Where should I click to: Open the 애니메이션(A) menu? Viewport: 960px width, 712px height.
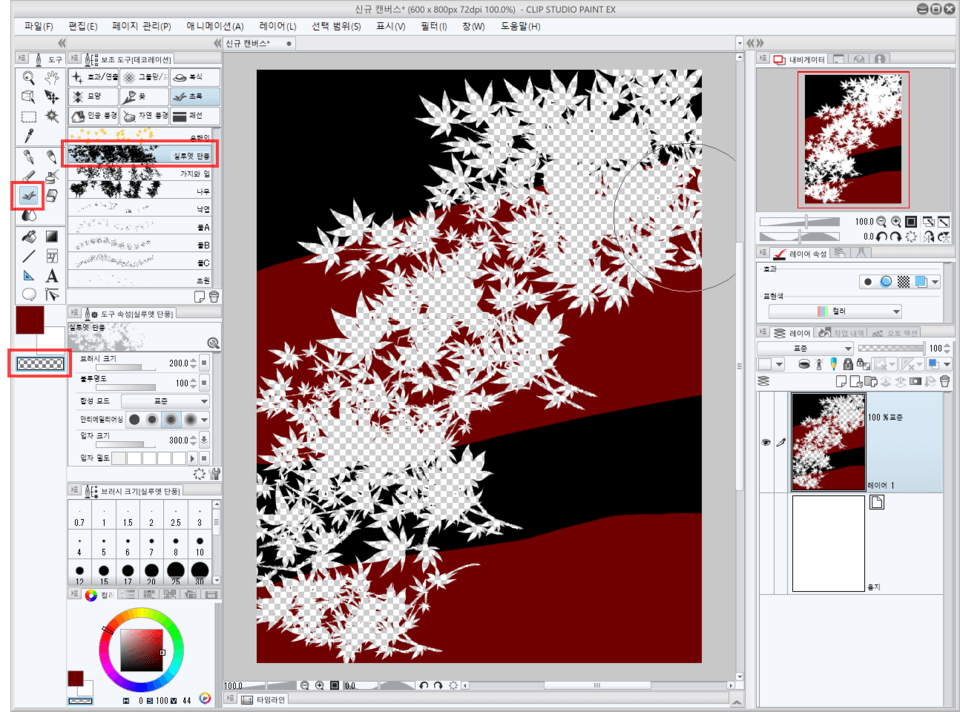pos(215,26)
